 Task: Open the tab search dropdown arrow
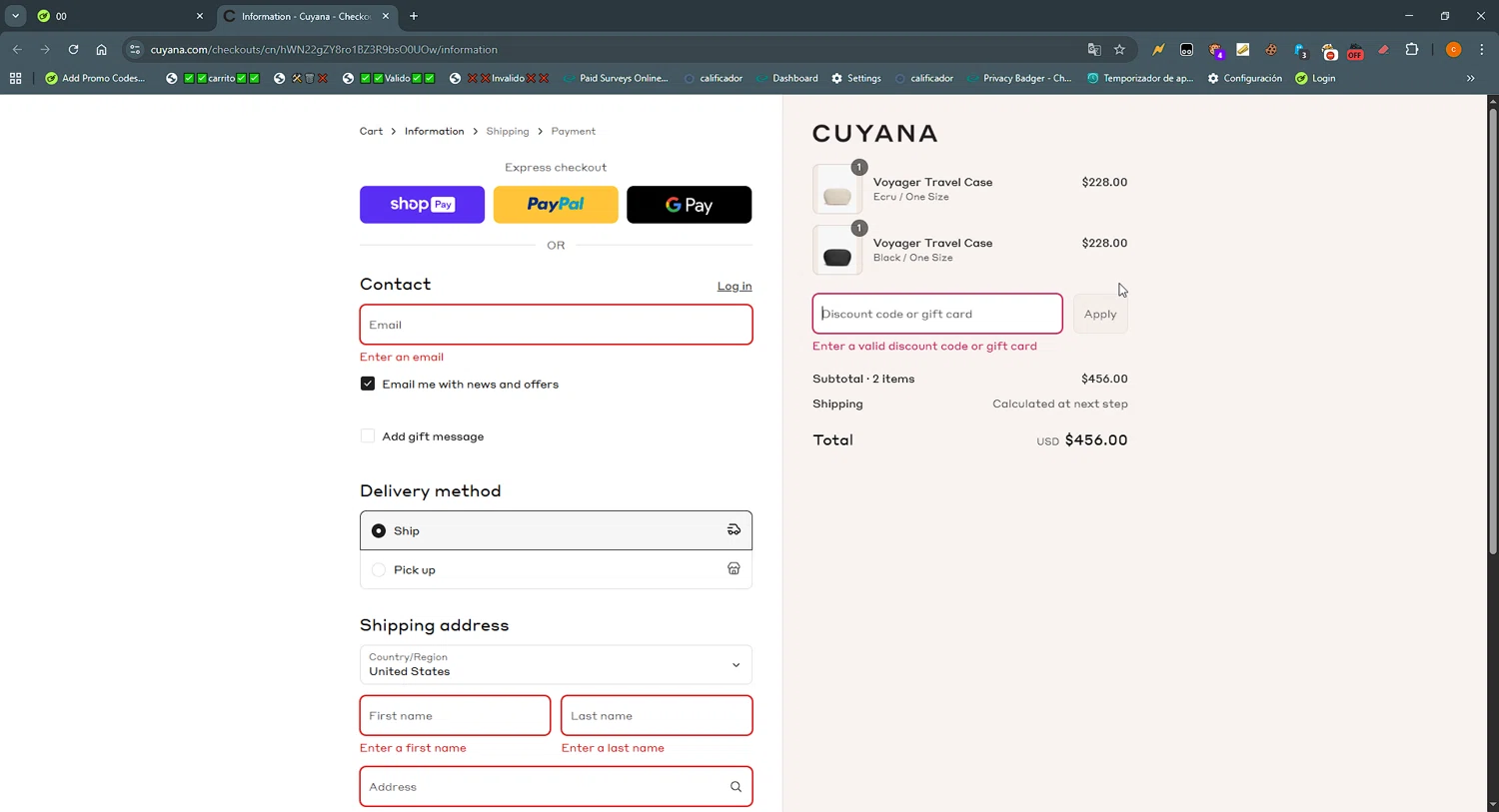click(x=15, y=16)
